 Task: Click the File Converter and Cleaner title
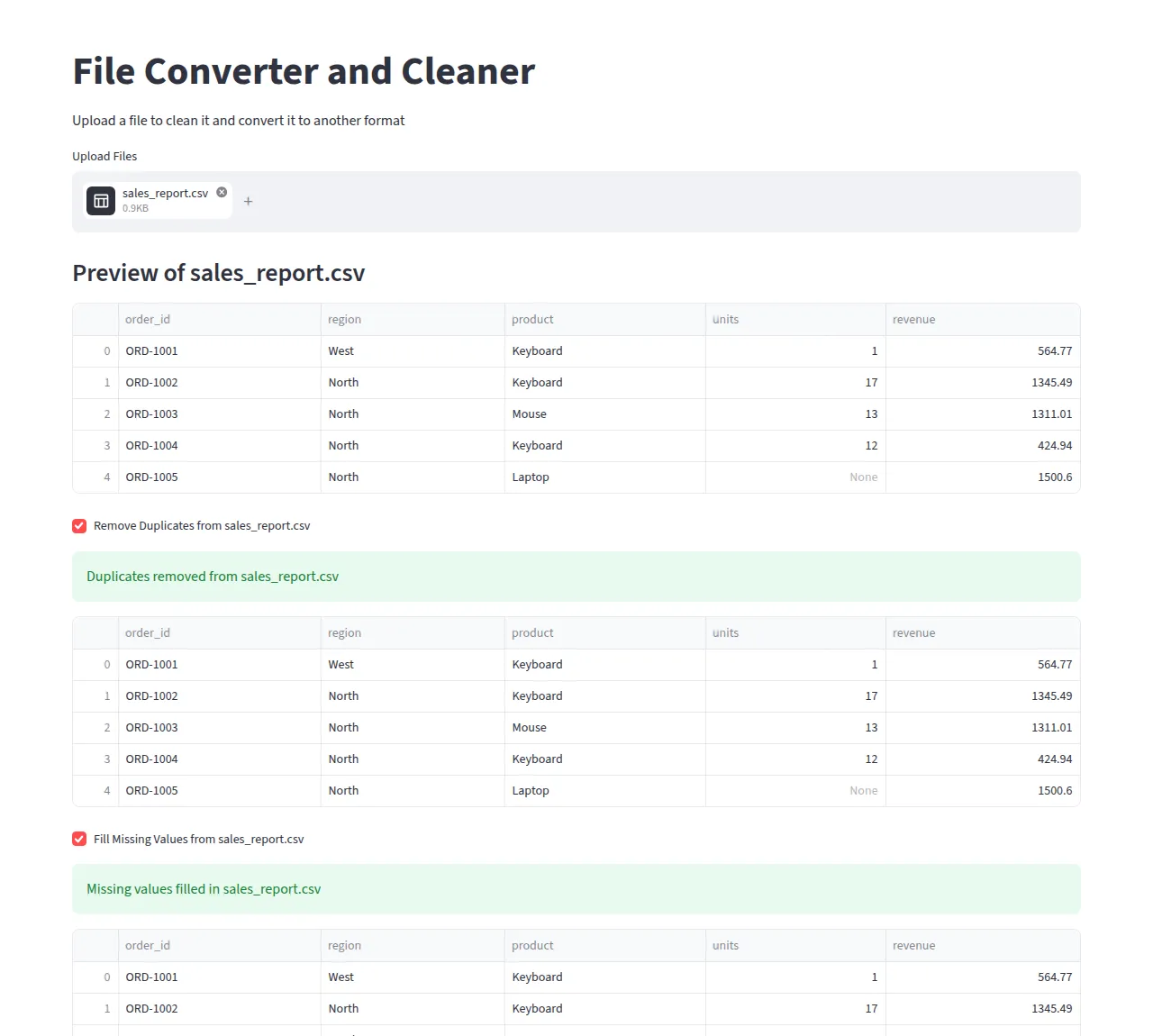click(x=304, y=71)
